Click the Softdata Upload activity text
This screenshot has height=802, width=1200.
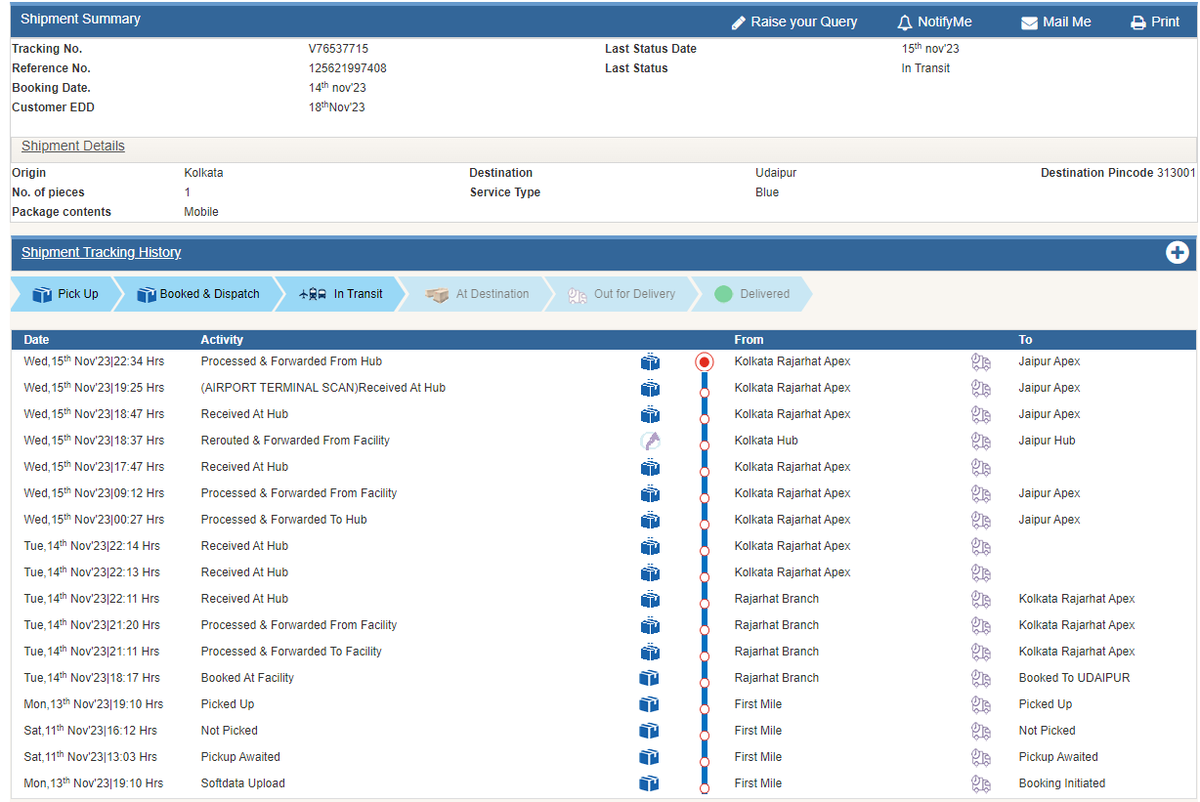243,783
